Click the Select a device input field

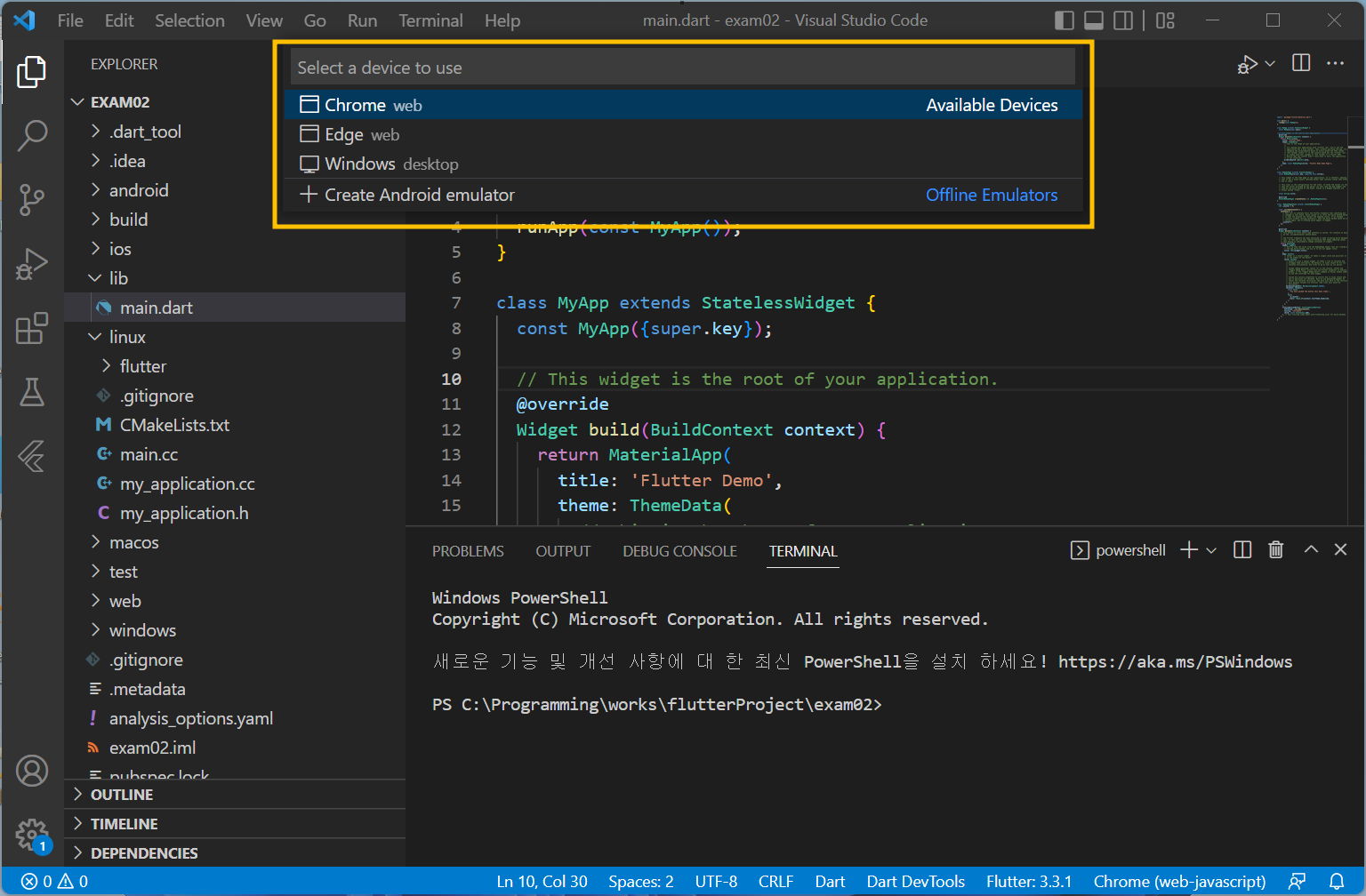(683, 68)
